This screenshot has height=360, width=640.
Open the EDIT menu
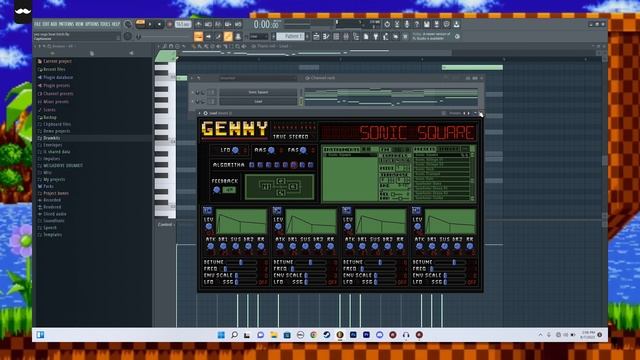pos(45,24)
